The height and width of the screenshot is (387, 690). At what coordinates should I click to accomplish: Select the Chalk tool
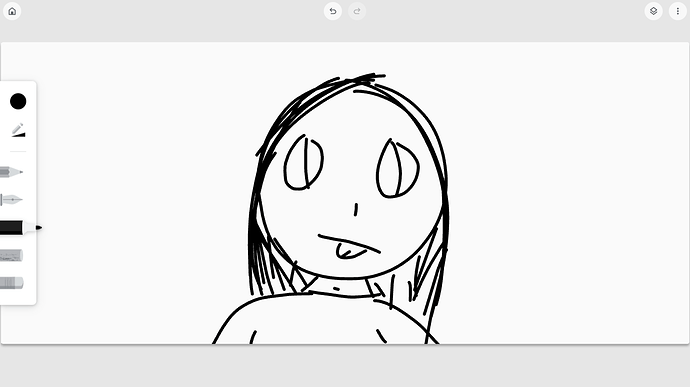[x=11, y=255]
